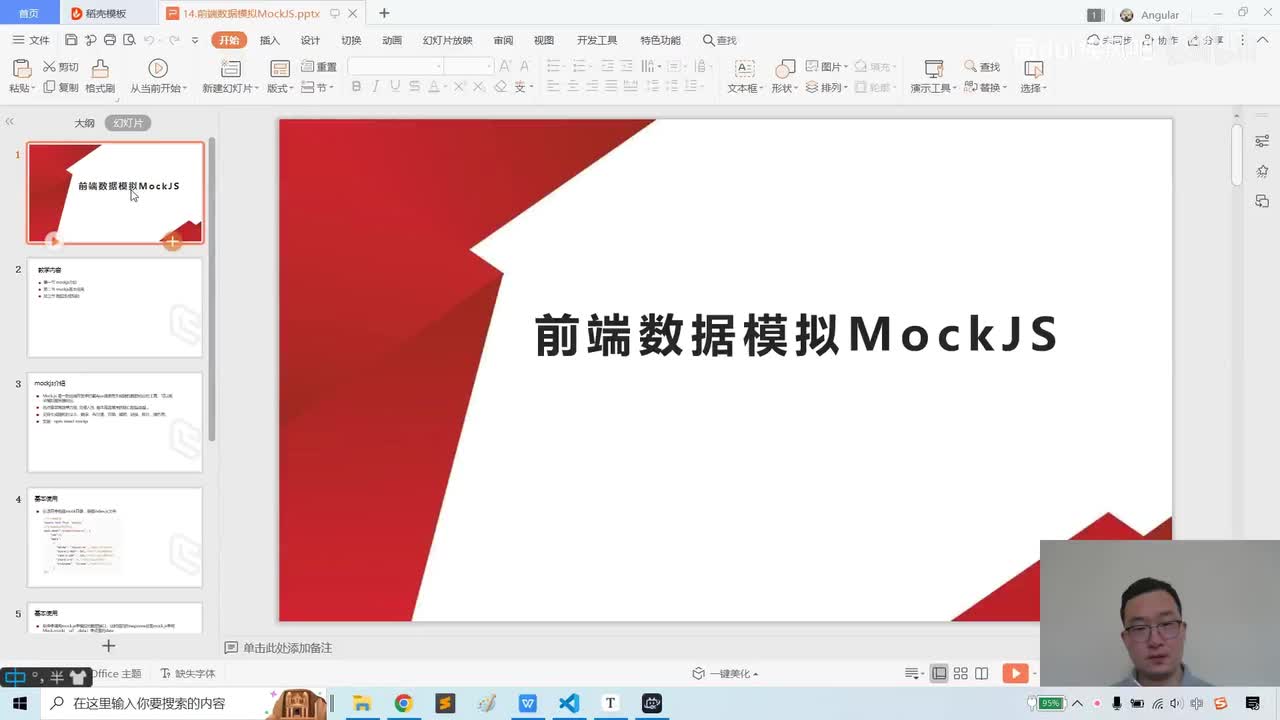Screen dimensions: 1280x720
Task: Switch to Slide Sorter view icon
Action: coord(960,674)
